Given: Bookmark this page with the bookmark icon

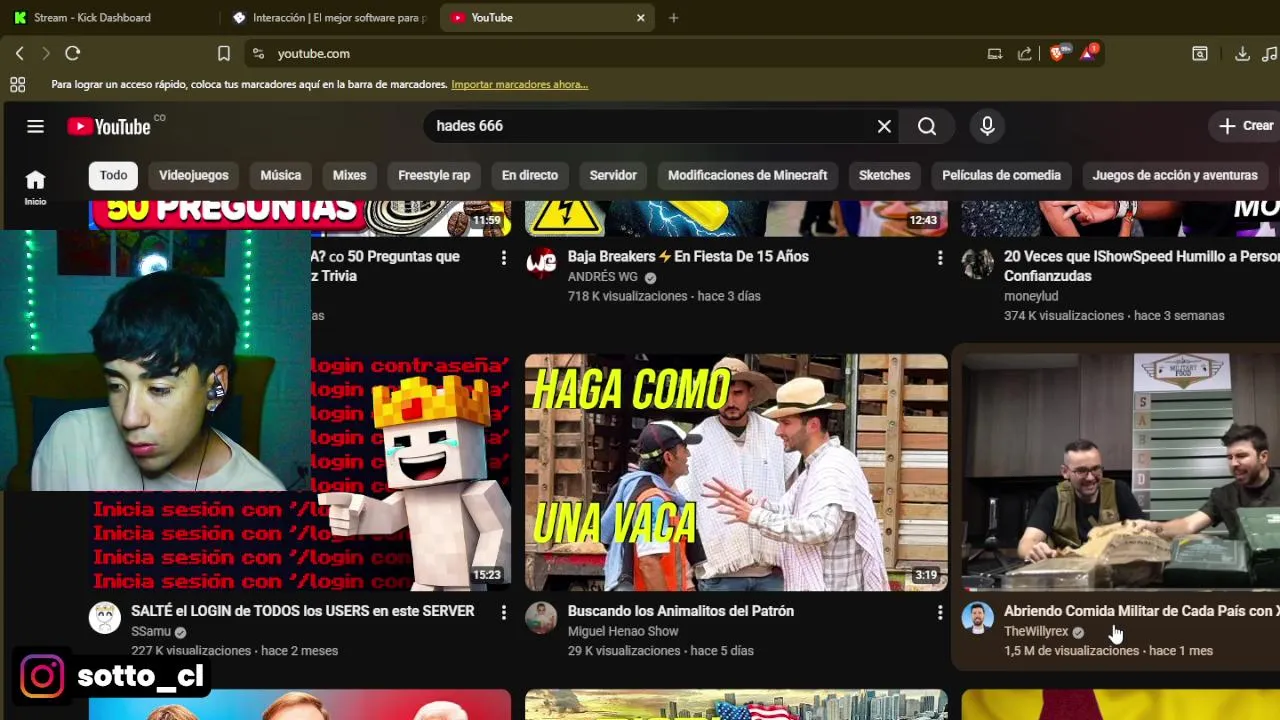Looking at the screenshot, I should [224, 54].
